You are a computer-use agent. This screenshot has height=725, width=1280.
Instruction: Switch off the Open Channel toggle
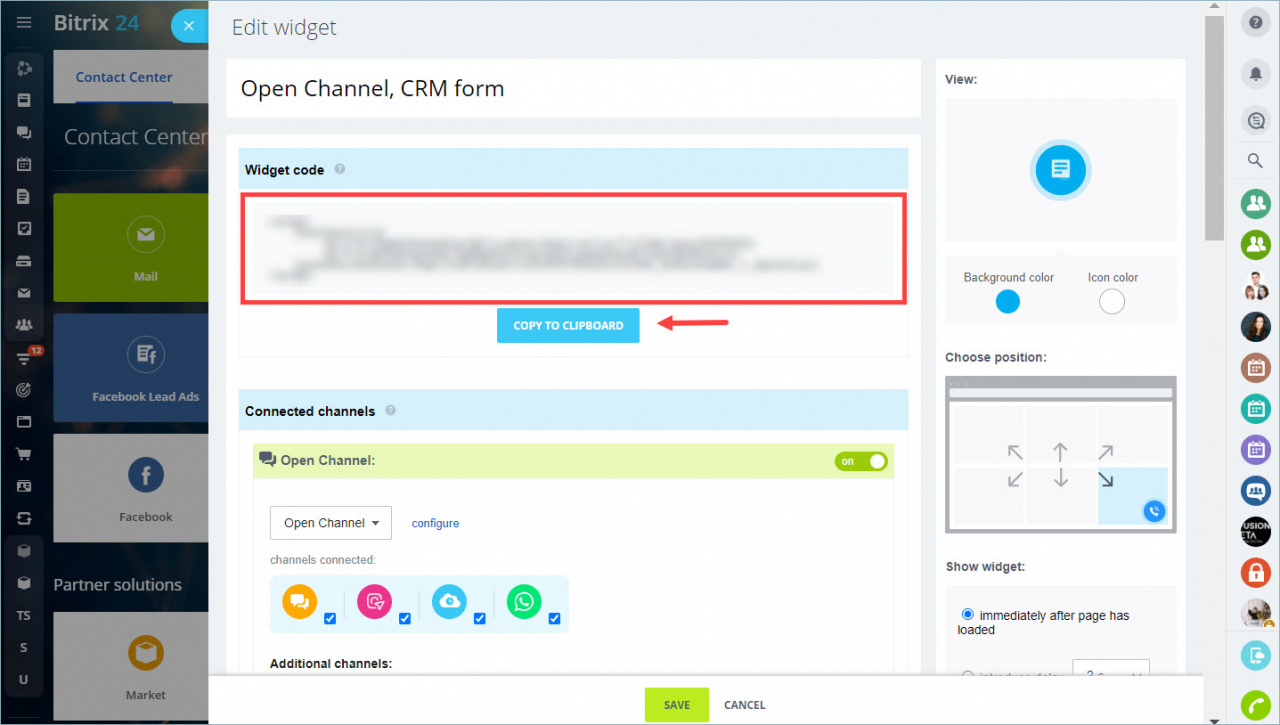(861, 461)
